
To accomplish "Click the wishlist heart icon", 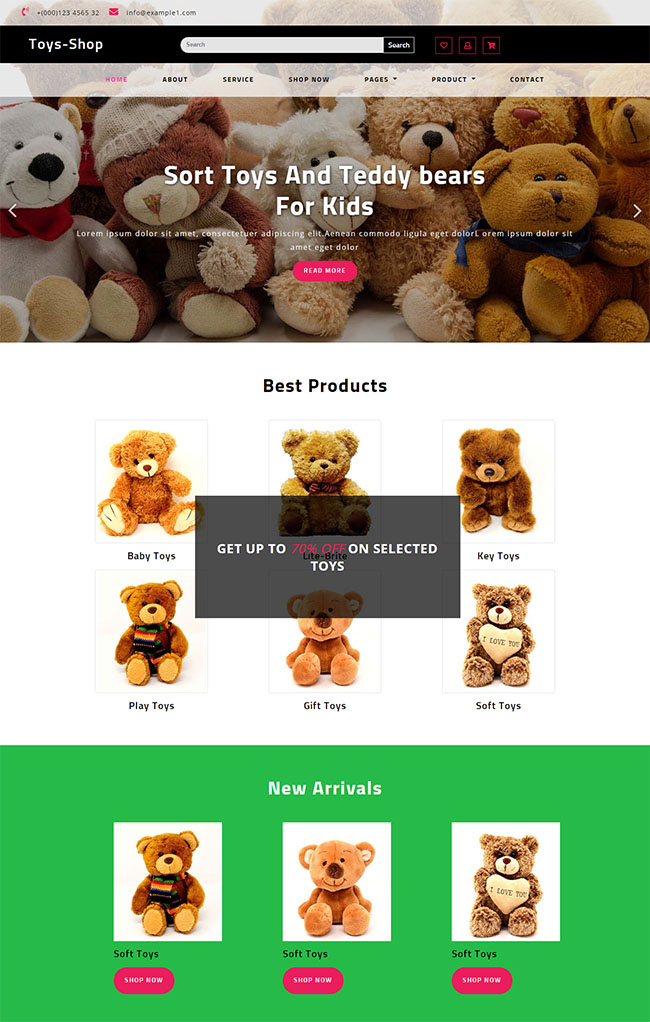I will pos(443,46).
